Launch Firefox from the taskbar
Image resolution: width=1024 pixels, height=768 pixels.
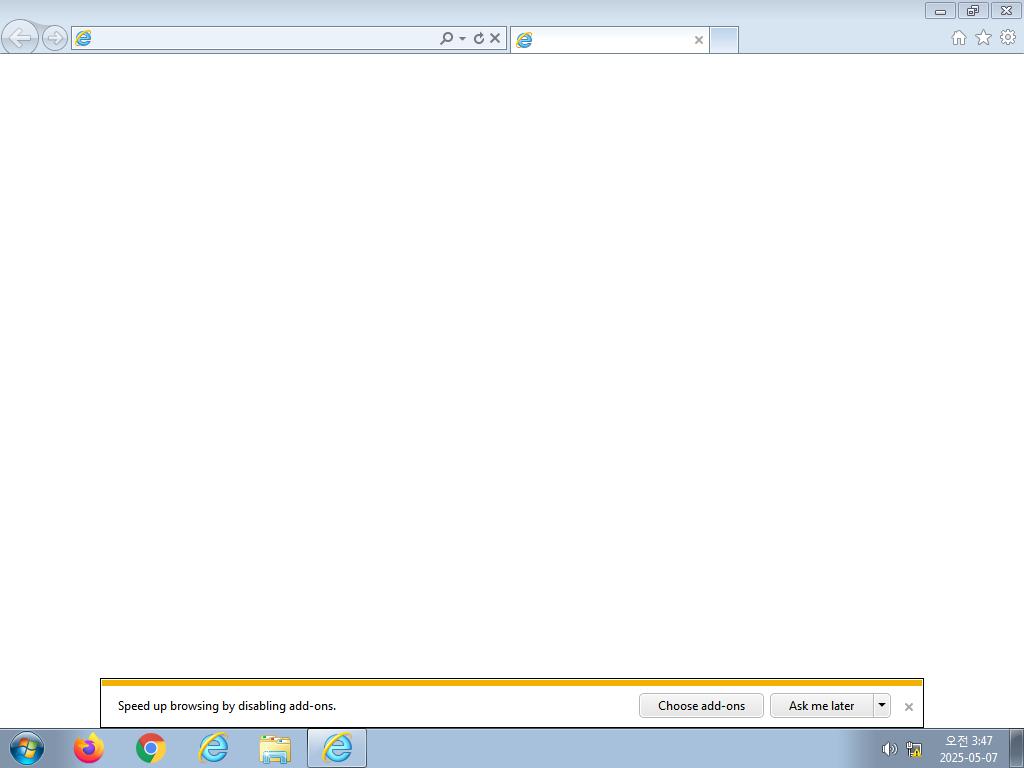pyautogui.click(x=89, y=748)
